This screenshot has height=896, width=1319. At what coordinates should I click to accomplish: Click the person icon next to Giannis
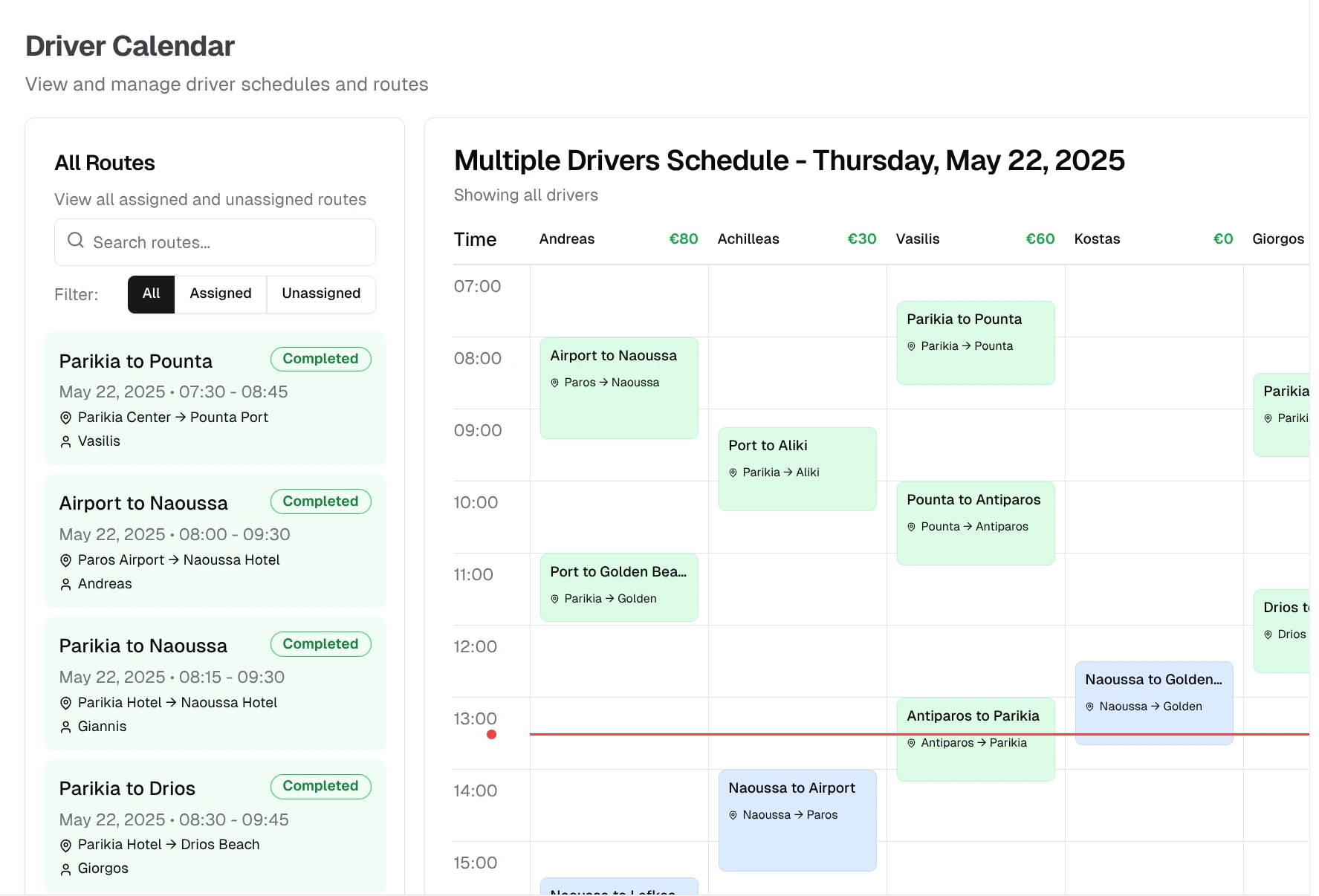coord(65,726)
